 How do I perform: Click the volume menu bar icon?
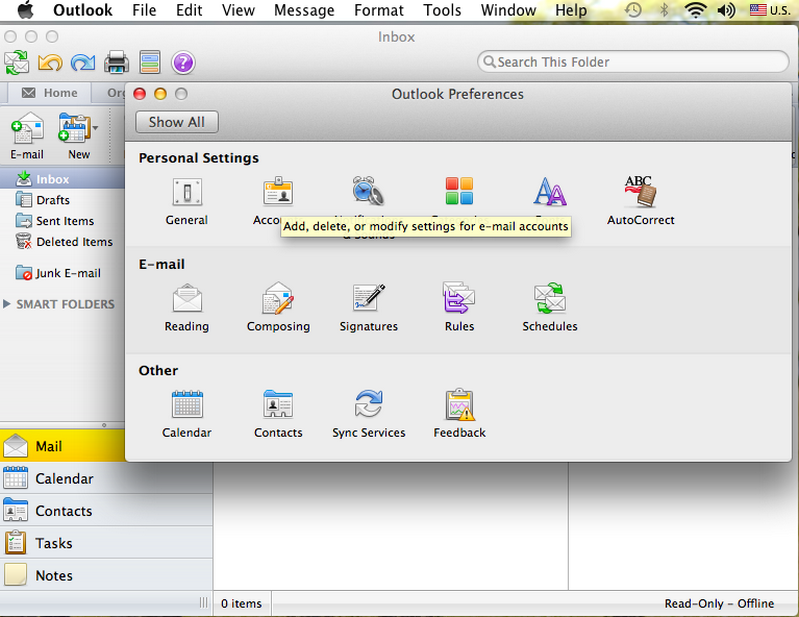click(726, 10)
